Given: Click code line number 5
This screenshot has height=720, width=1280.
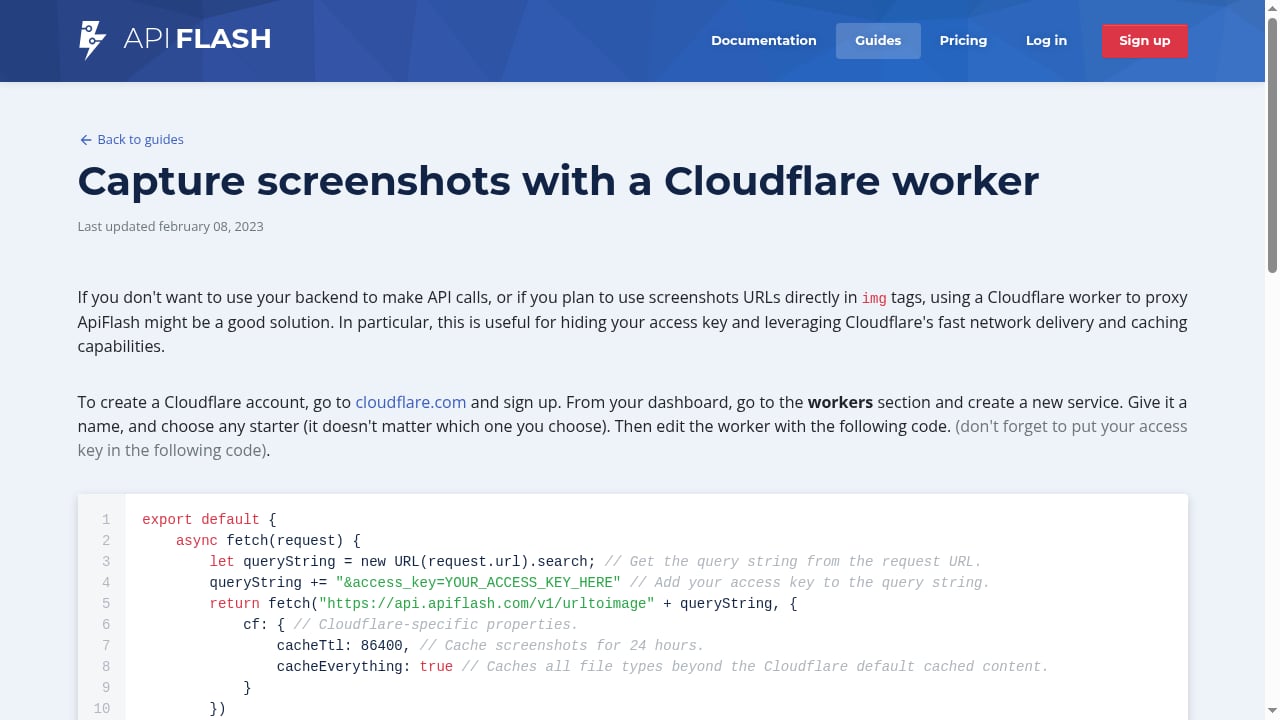Looking at the screenshot, I should (105, 604).
